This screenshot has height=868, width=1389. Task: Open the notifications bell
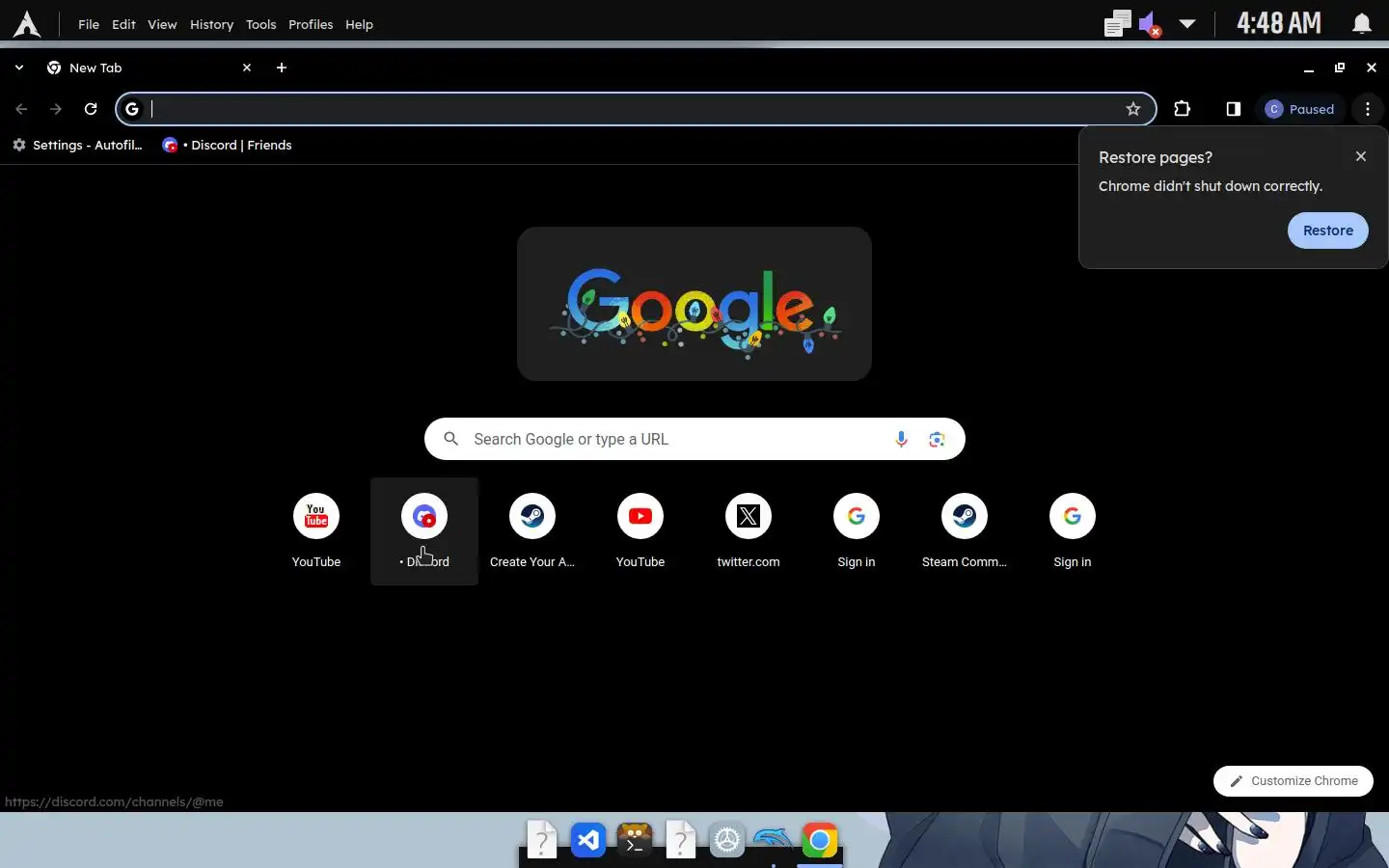pyautogui.click(x=1361, y=23)
